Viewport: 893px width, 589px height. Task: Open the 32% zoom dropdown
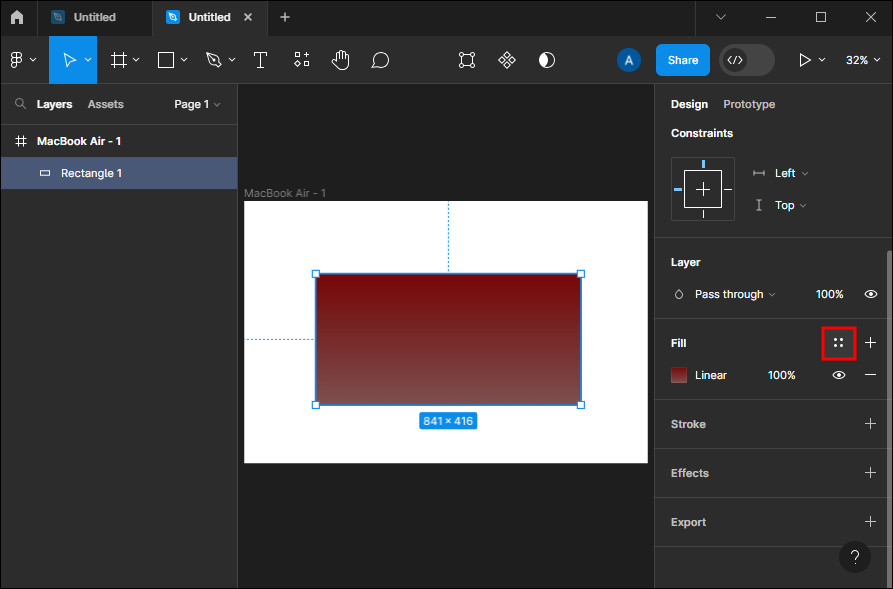[x=862, y=60]
